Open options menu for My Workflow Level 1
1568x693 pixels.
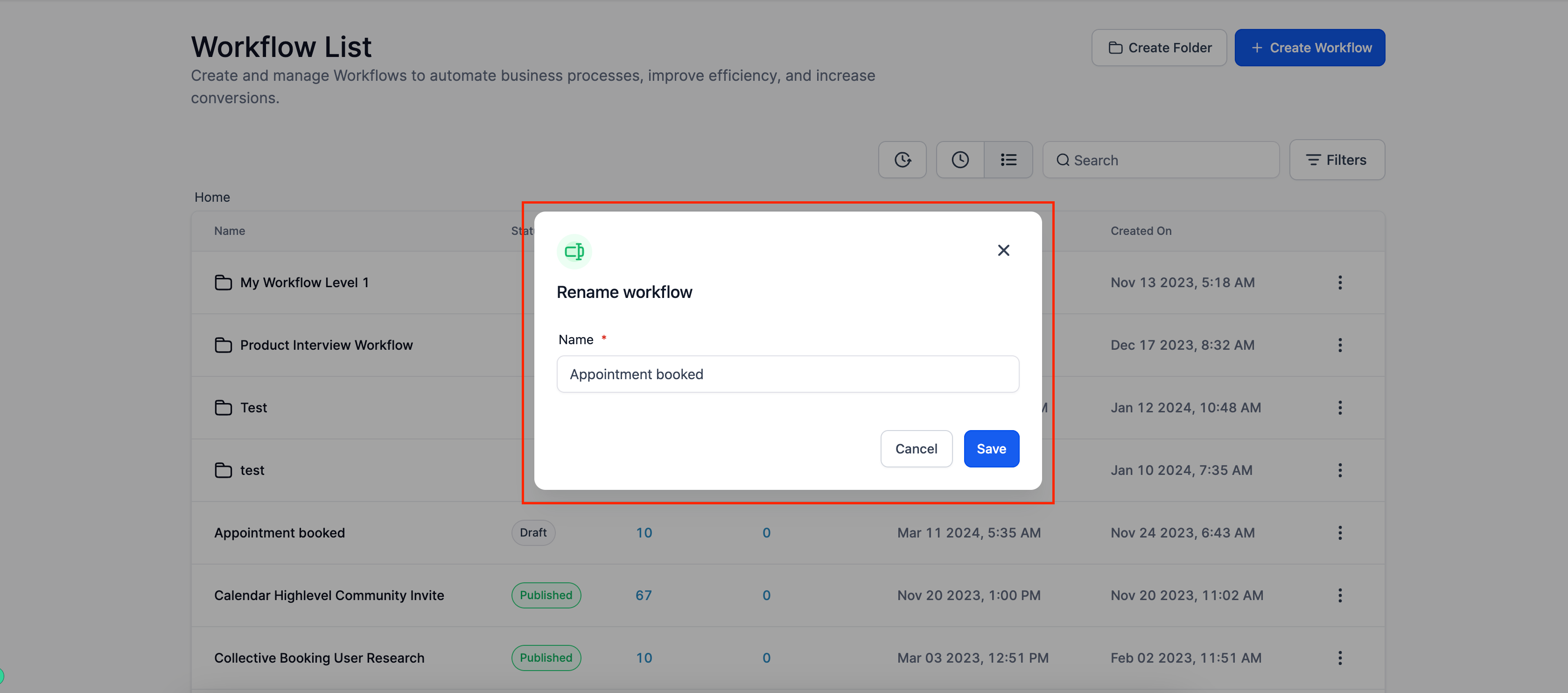point(1339,283)
